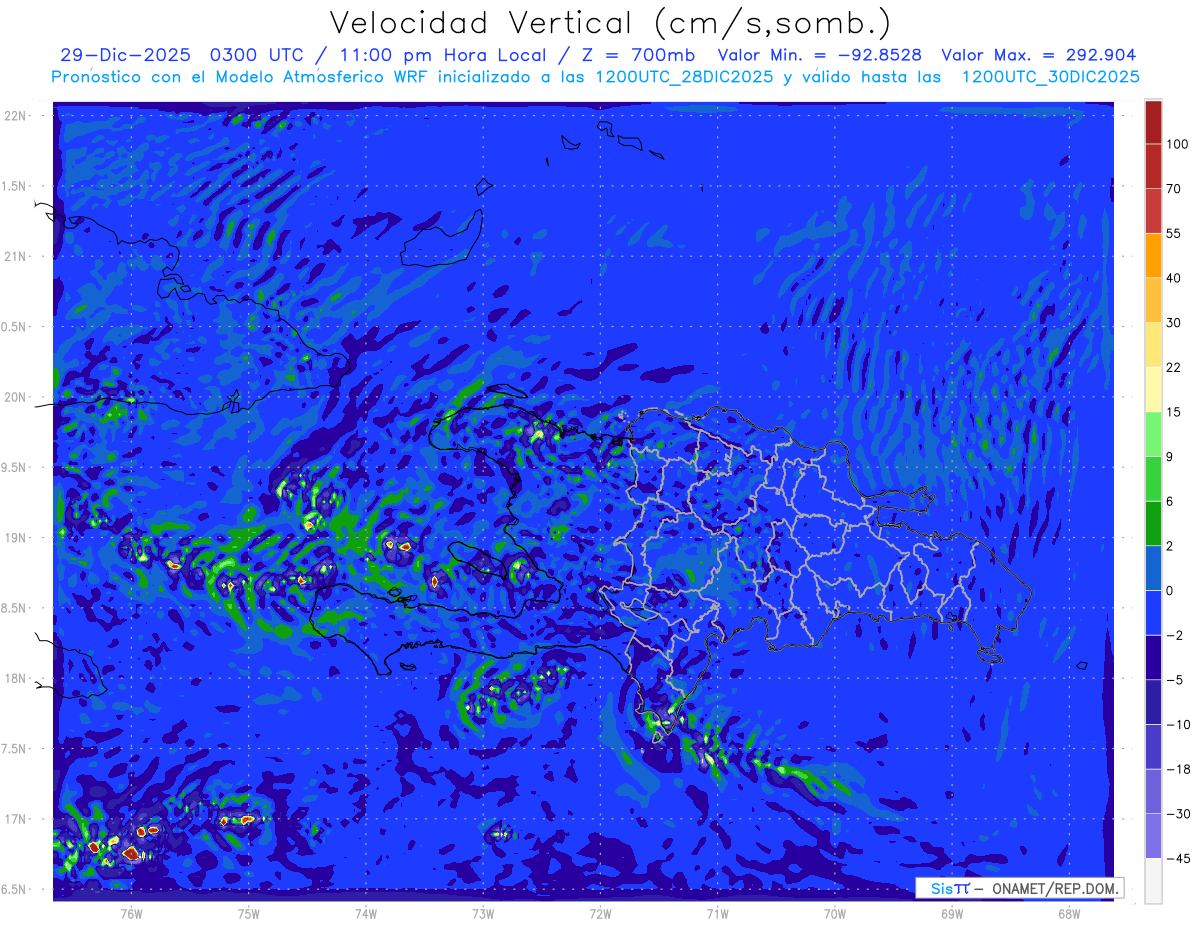The image size is (1200, 927).
Task: Click the '21N' latitude label
Action: pos(15,256)
